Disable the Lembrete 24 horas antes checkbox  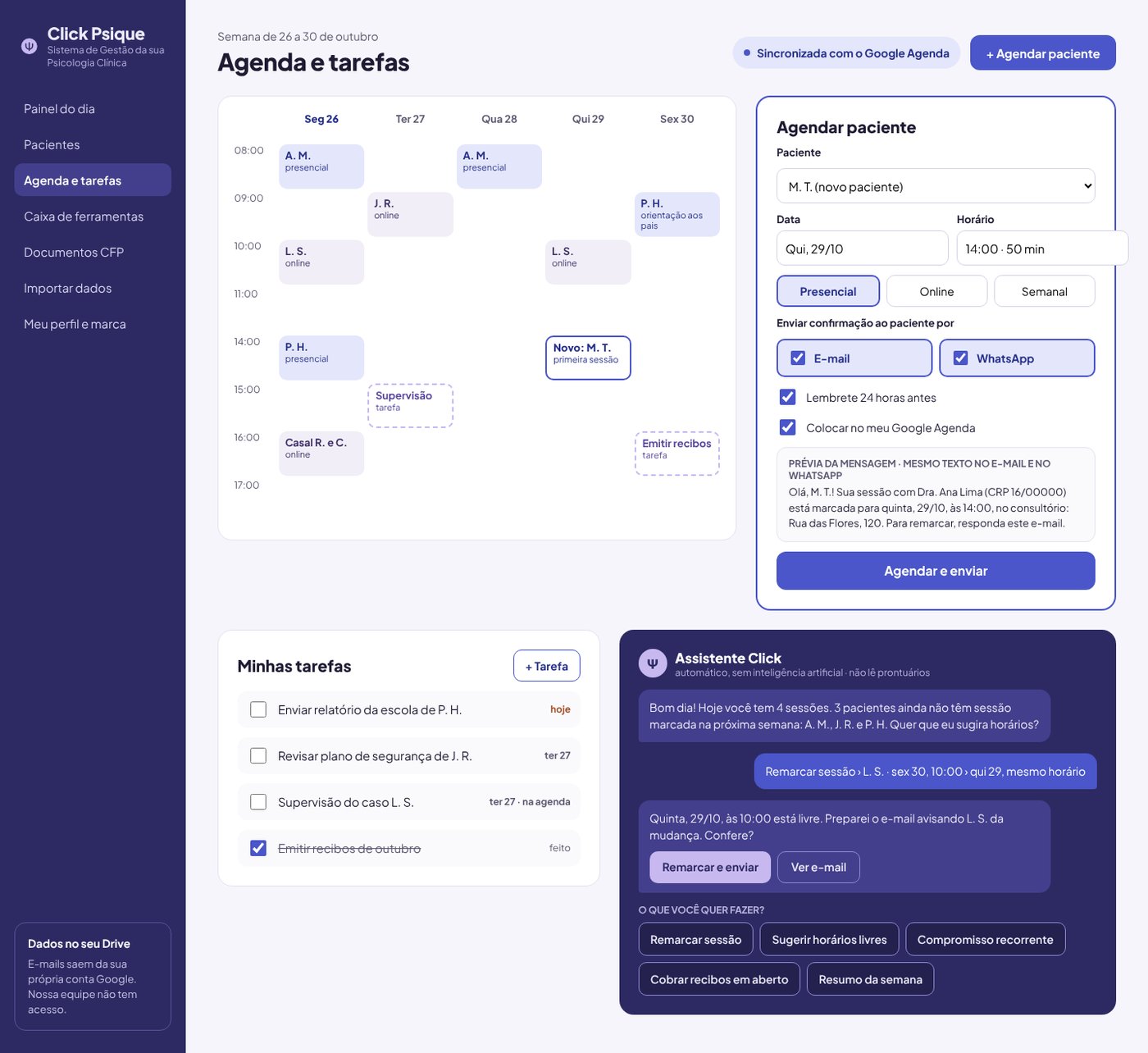788,397
